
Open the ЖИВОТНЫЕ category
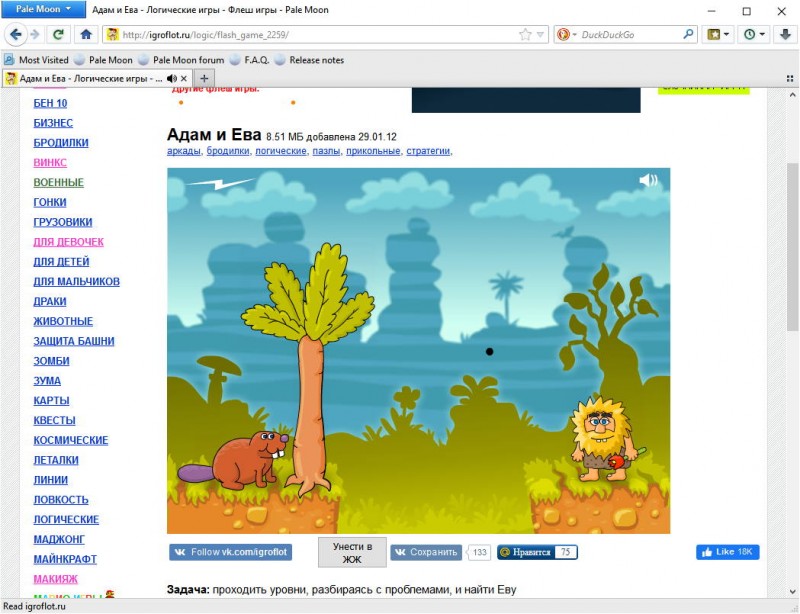pyautogui.click(x=63, y=322)
